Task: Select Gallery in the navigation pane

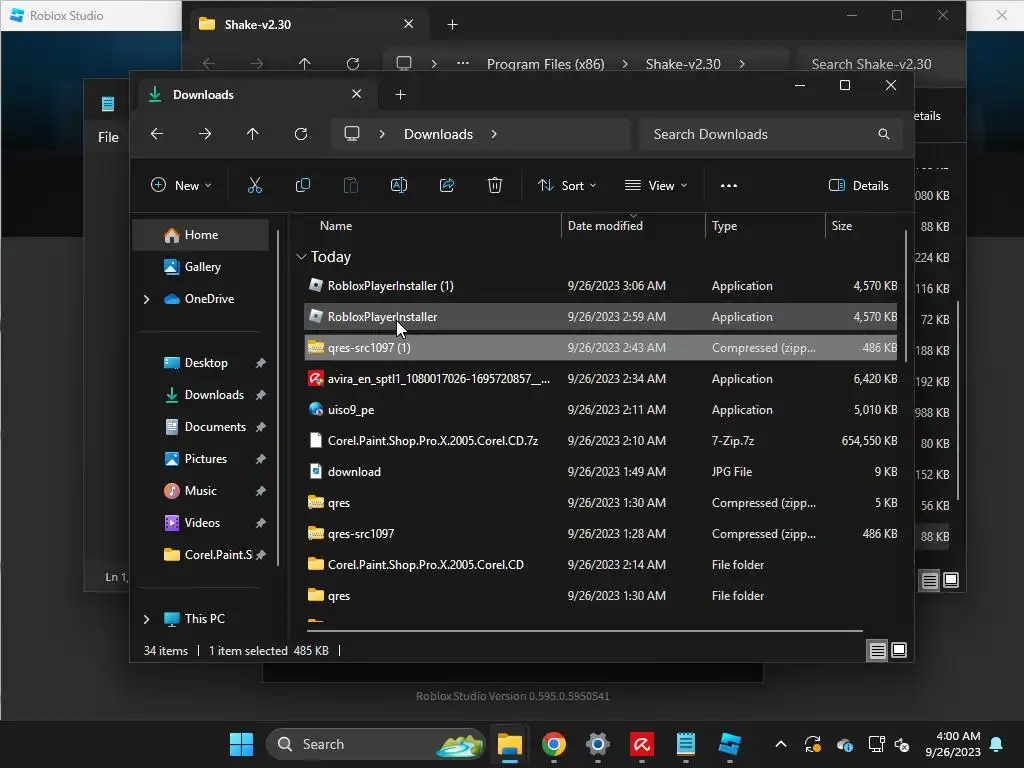Action: (x=201, y=266)
